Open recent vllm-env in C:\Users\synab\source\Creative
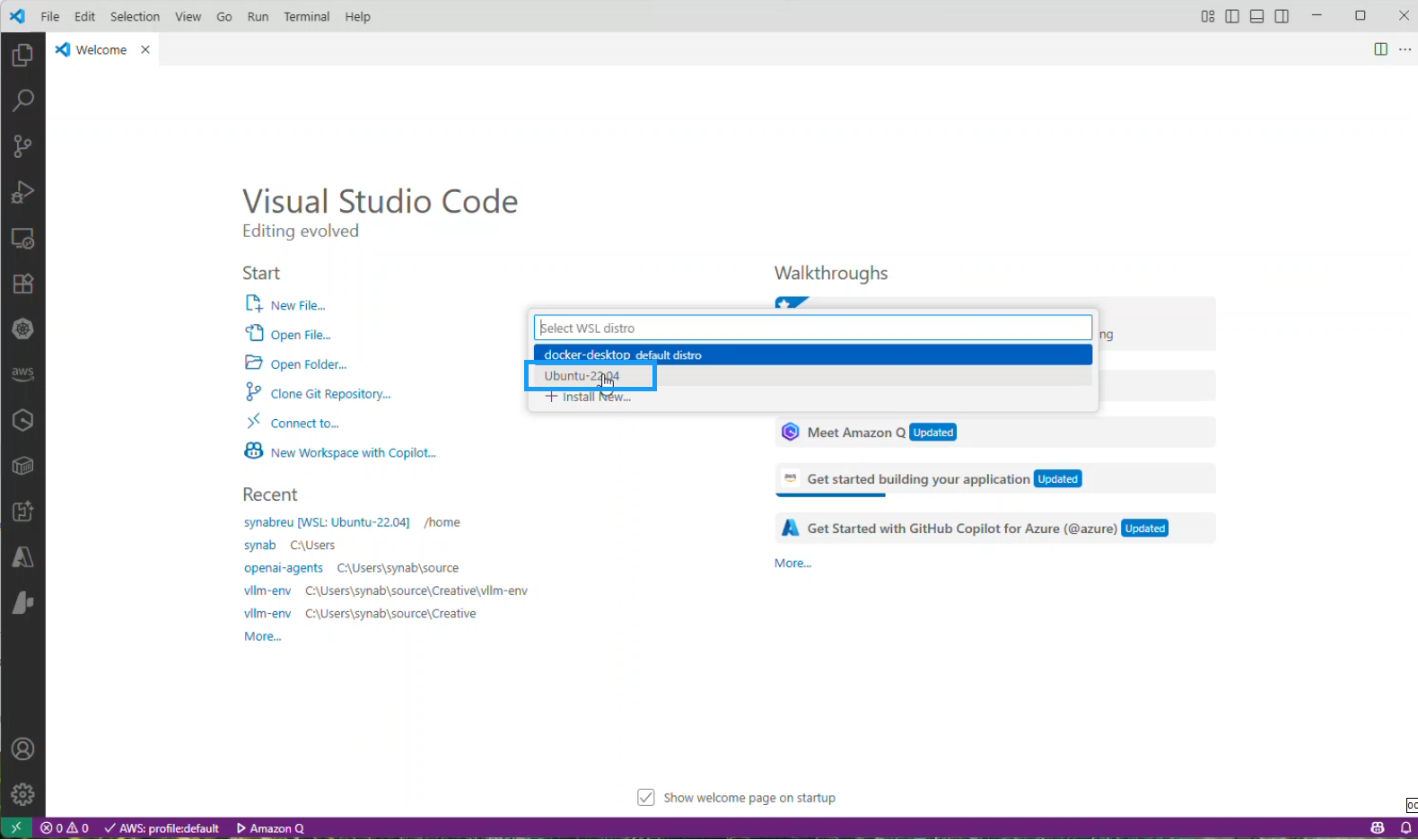The image size is (1418, 840). click(x=267, y=614)
